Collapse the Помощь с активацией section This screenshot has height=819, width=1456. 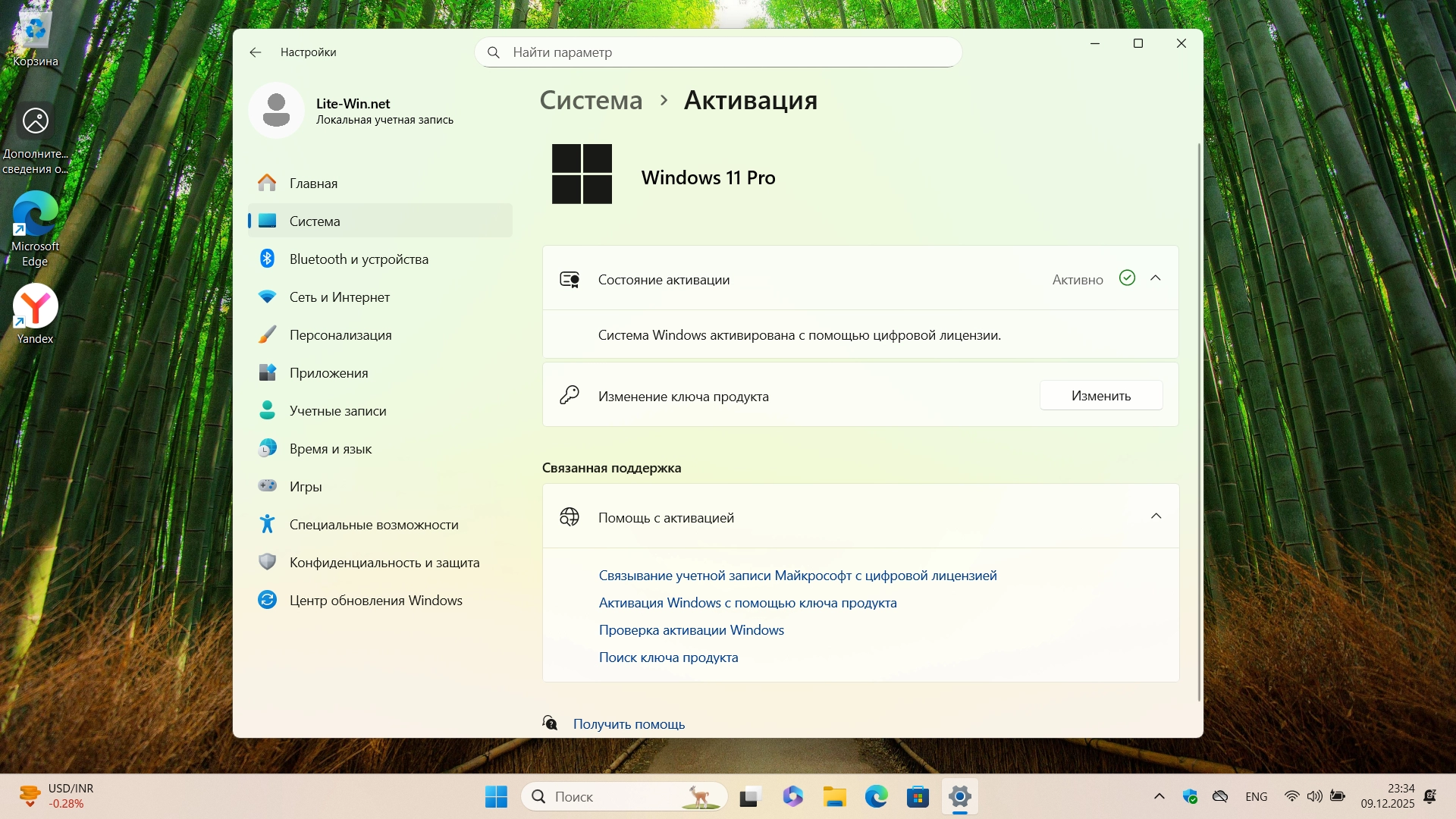tap(1156, 516)
